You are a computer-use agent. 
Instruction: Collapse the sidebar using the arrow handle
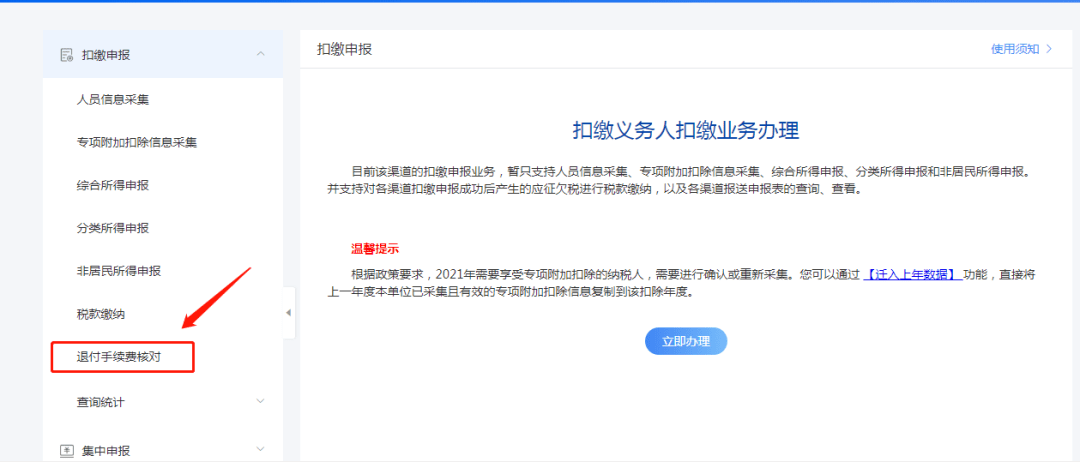tap(289, 313)
